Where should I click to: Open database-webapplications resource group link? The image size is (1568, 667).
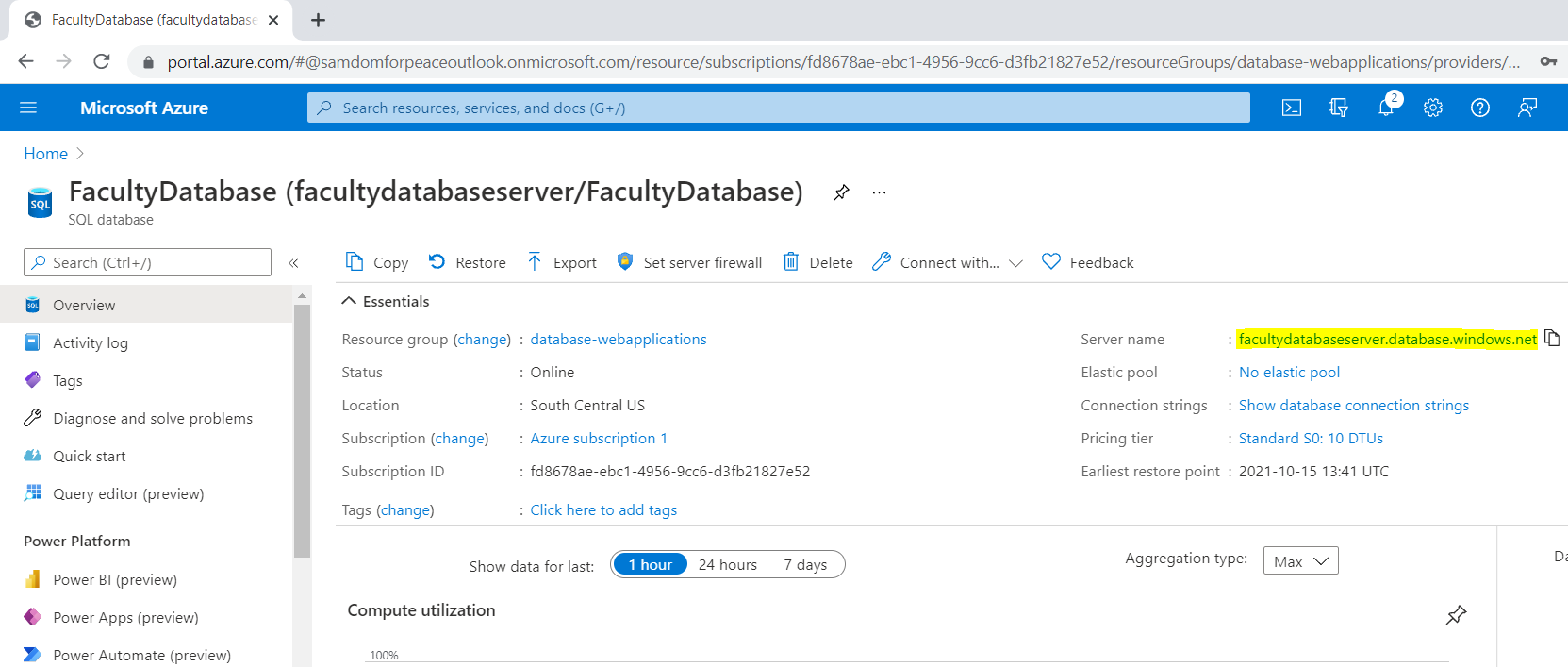[x=618, y=339]
